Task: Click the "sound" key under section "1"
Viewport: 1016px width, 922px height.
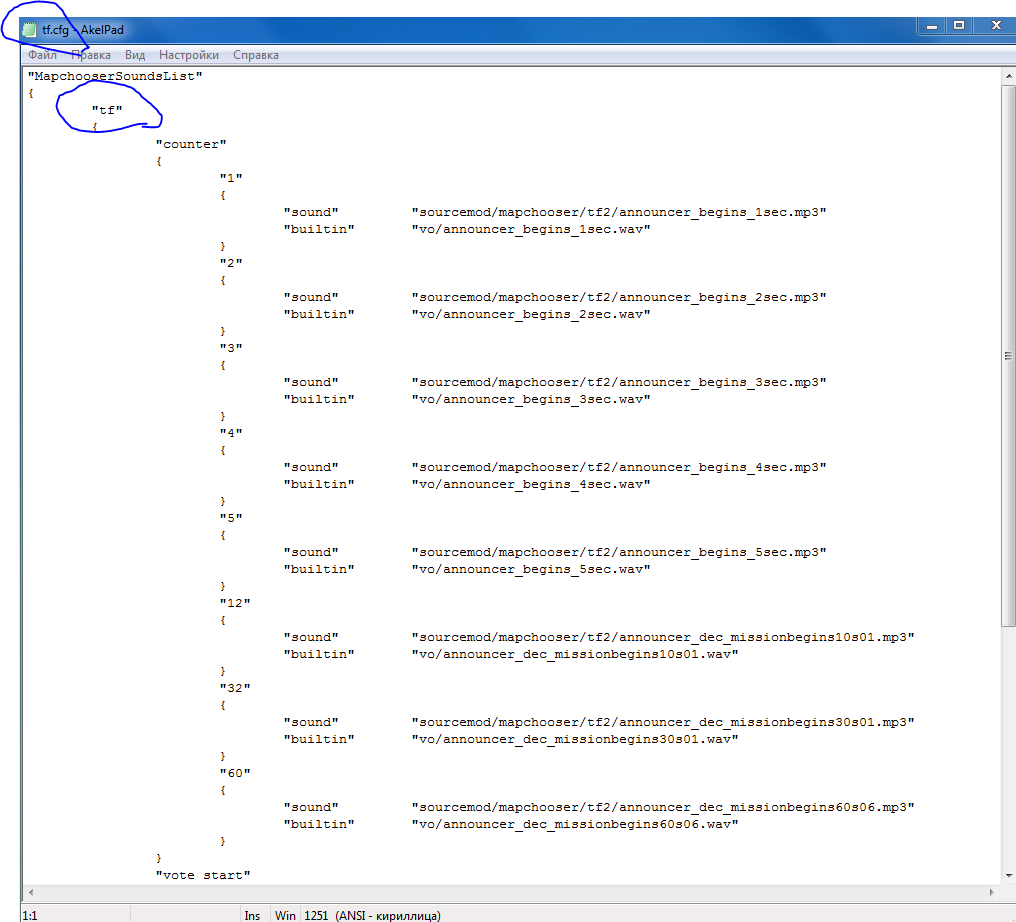Action: 310,213
